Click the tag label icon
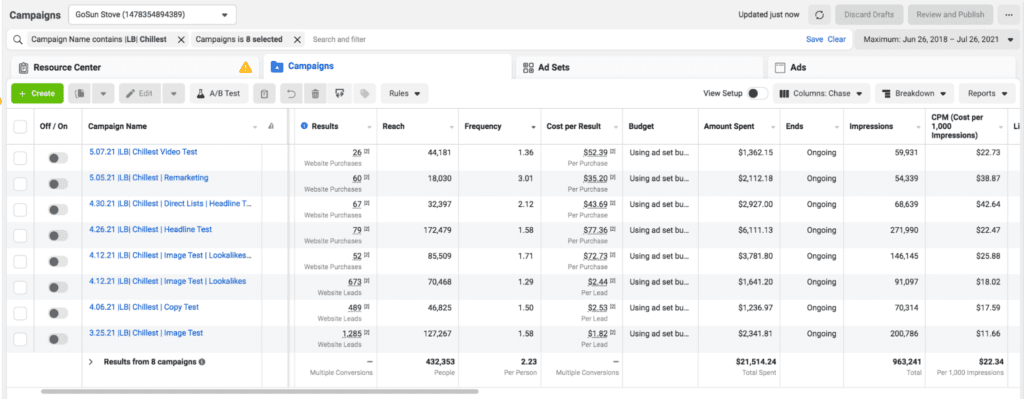 tap(364, 93)
